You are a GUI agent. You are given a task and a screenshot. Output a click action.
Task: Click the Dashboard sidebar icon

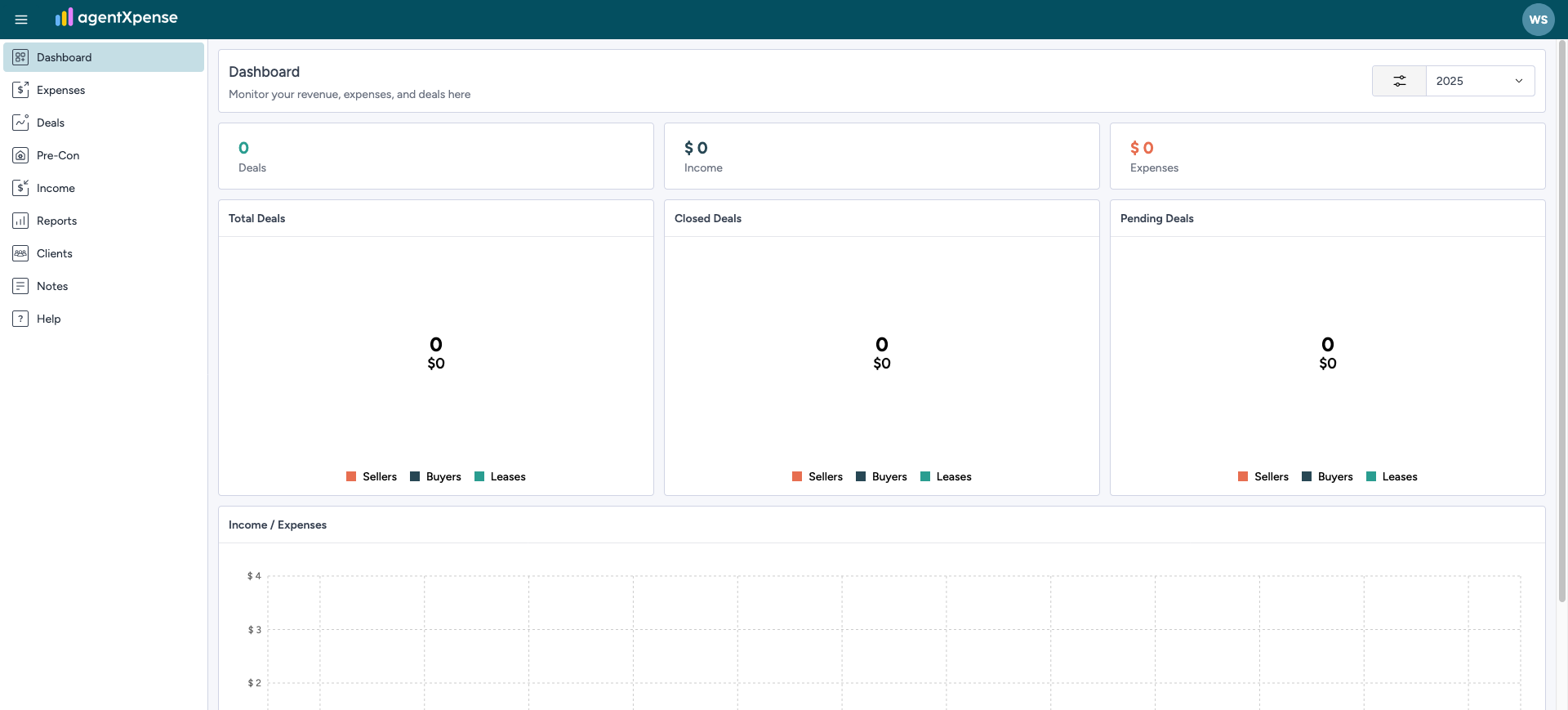(x=20, y=57)
